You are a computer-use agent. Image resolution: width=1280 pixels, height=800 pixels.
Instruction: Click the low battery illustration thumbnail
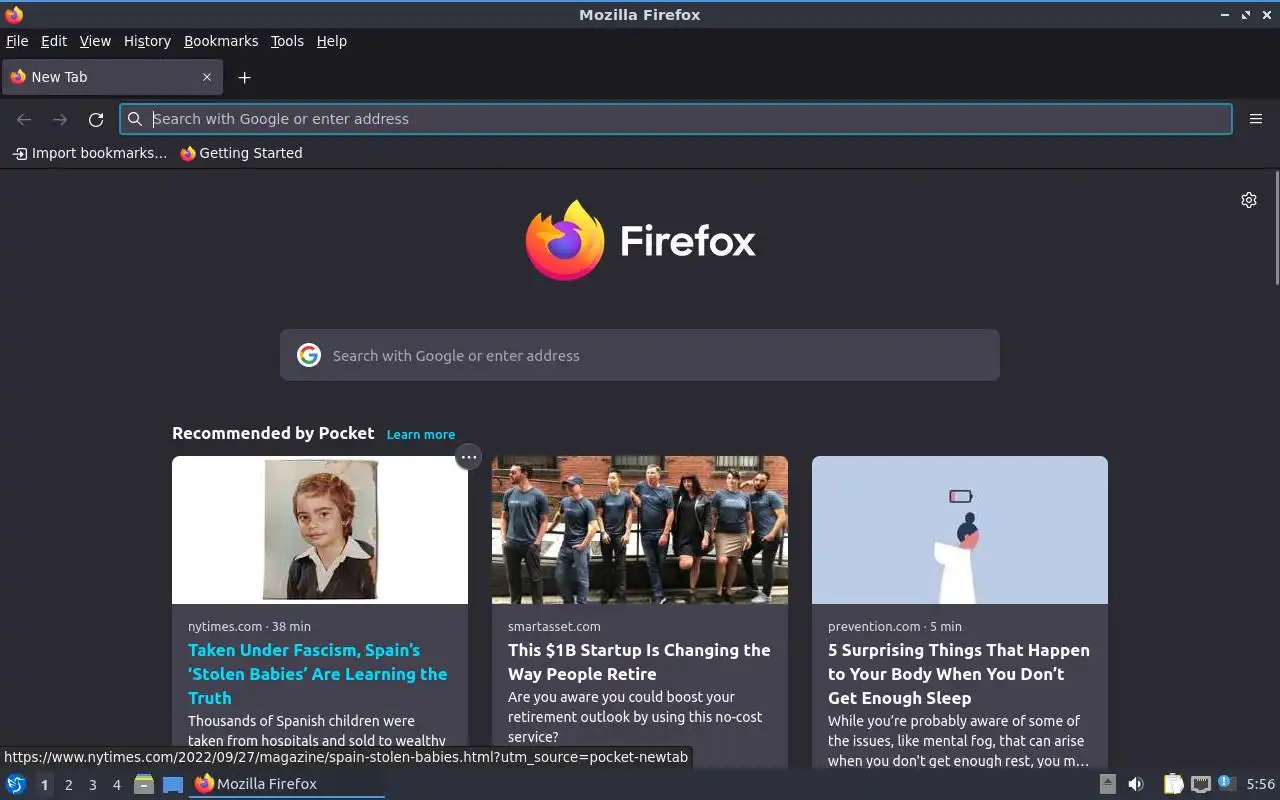coord(960,530)
